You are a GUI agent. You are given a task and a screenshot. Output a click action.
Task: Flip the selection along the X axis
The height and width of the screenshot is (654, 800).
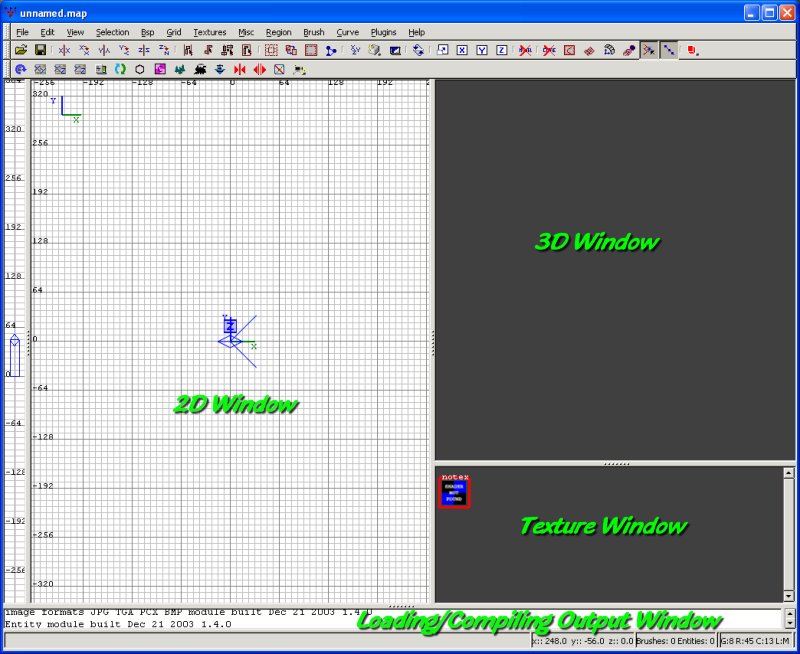(64, 50)
